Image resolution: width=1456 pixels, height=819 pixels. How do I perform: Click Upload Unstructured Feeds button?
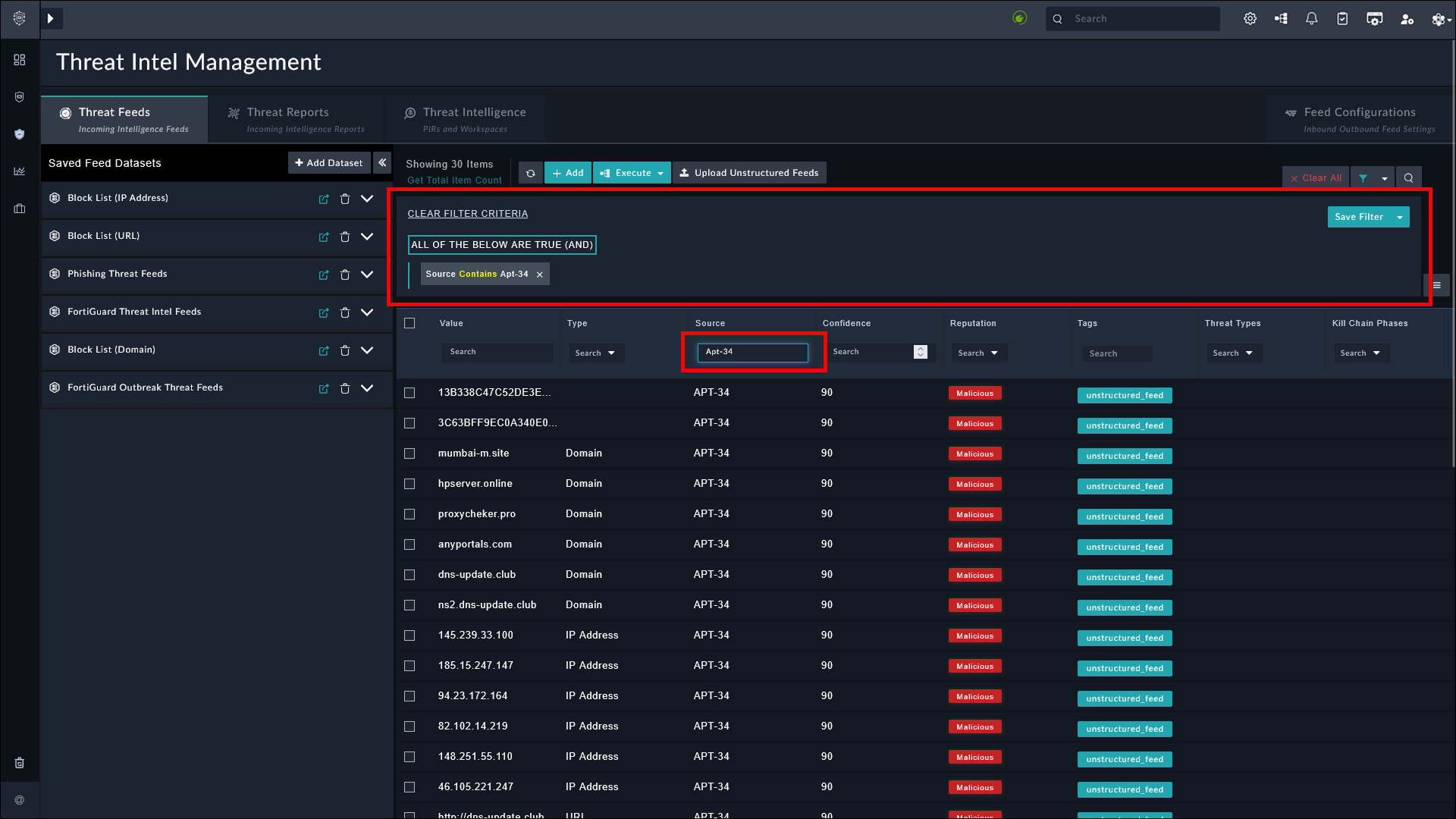tap(748, 173)
